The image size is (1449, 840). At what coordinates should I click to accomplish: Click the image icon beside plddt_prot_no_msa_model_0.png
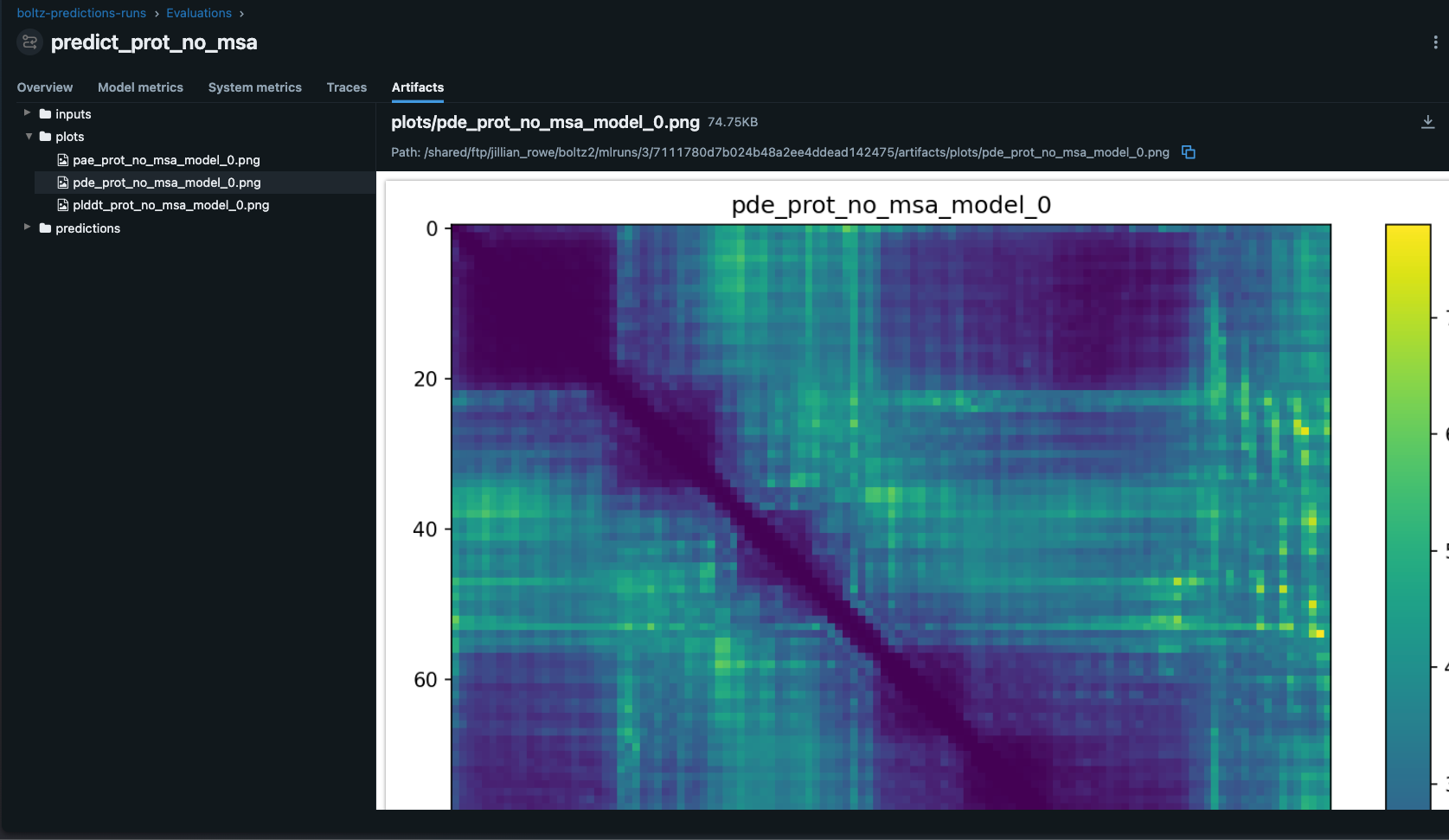[62, 205]
